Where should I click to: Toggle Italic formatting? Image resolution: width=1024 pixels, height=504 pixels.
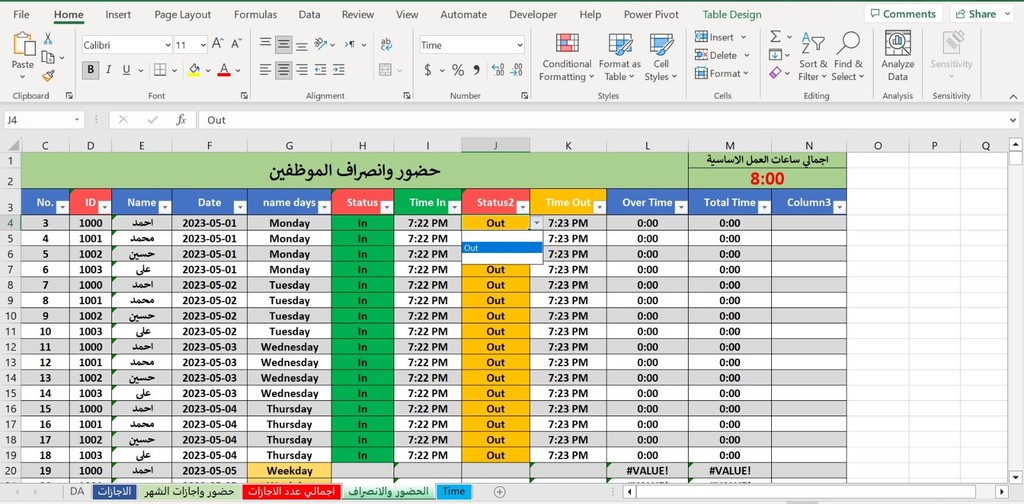pyautogui.click(x=108, y=70)
